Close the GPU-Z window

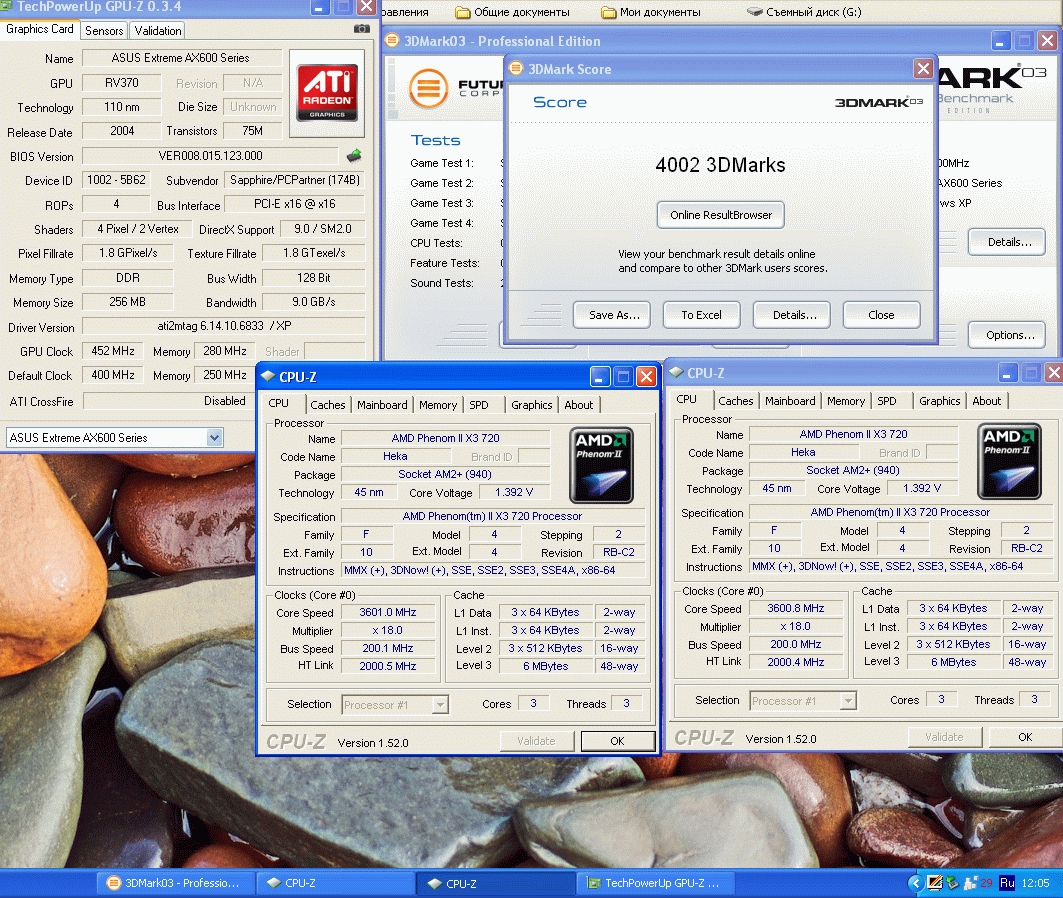[x=367, y=7]
